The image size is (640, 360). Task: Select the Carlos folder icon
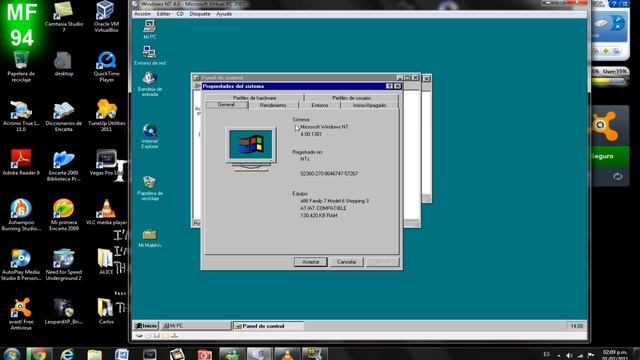tap(106, 312)
